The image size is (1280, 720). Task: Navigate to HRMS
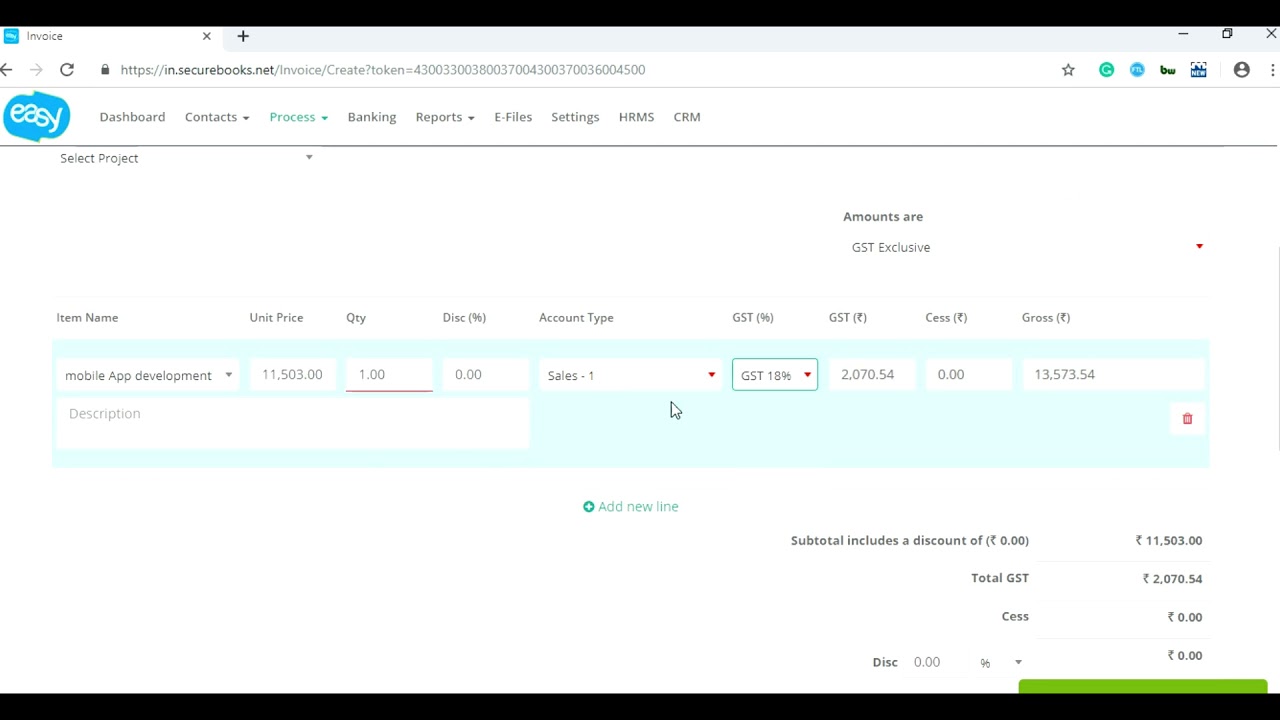coord(636,117)
